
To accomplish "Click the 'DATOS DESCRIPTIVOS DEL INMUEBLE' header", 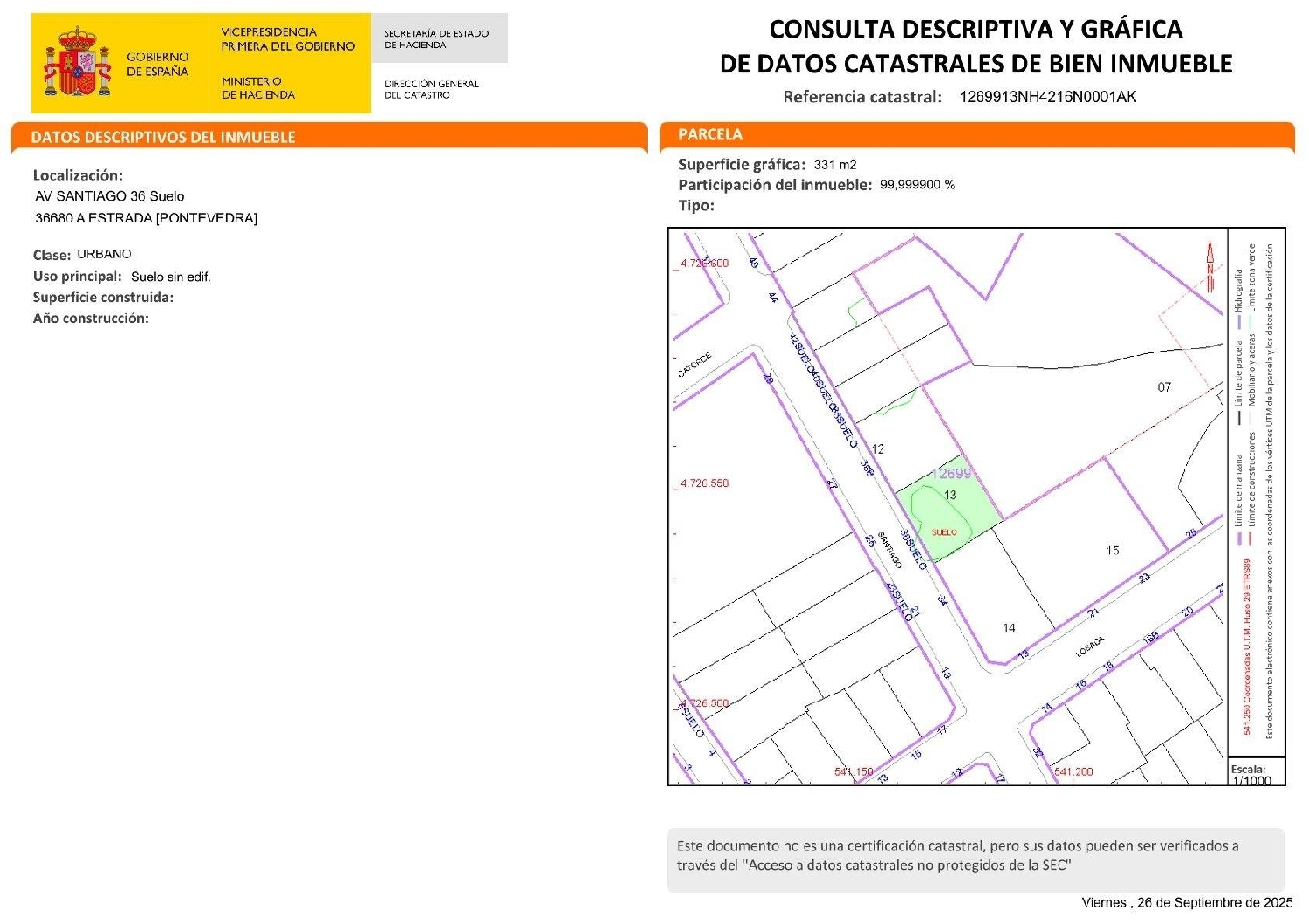I will pyautogui.click(x=163, y=137).
